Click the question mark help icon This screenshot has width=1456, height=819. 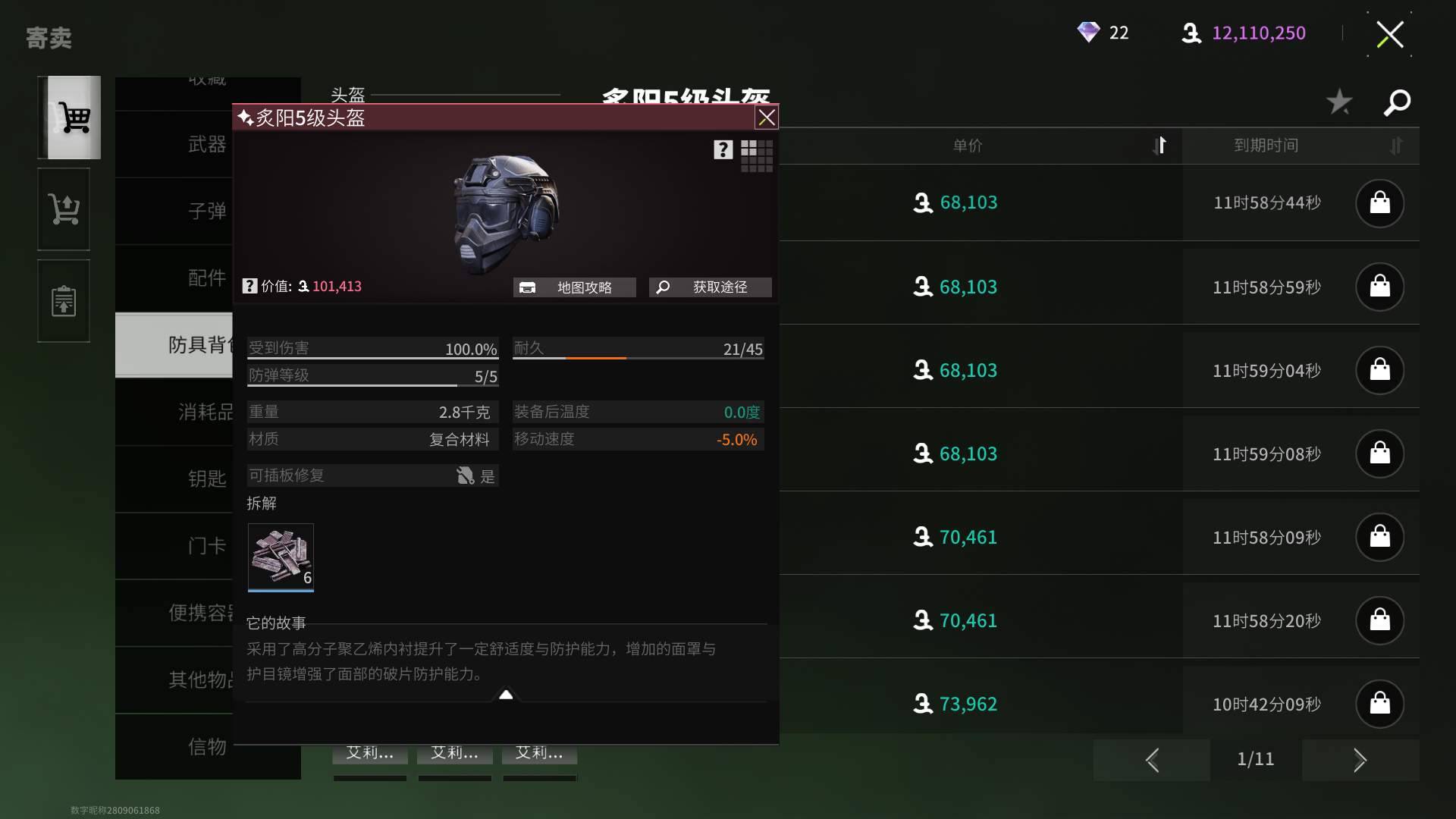tap(723, 150)
